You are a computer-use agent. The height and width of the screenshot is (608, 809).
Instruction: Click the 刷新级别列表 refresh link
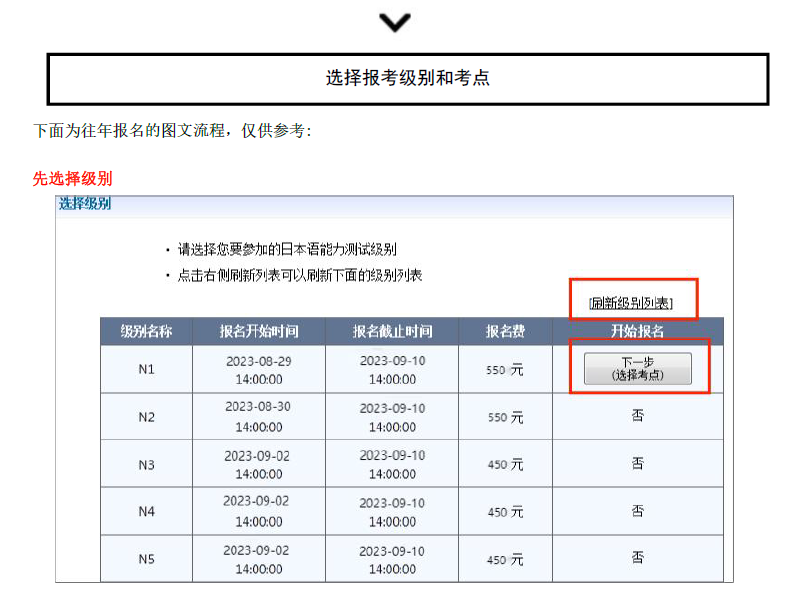point(631,303)
